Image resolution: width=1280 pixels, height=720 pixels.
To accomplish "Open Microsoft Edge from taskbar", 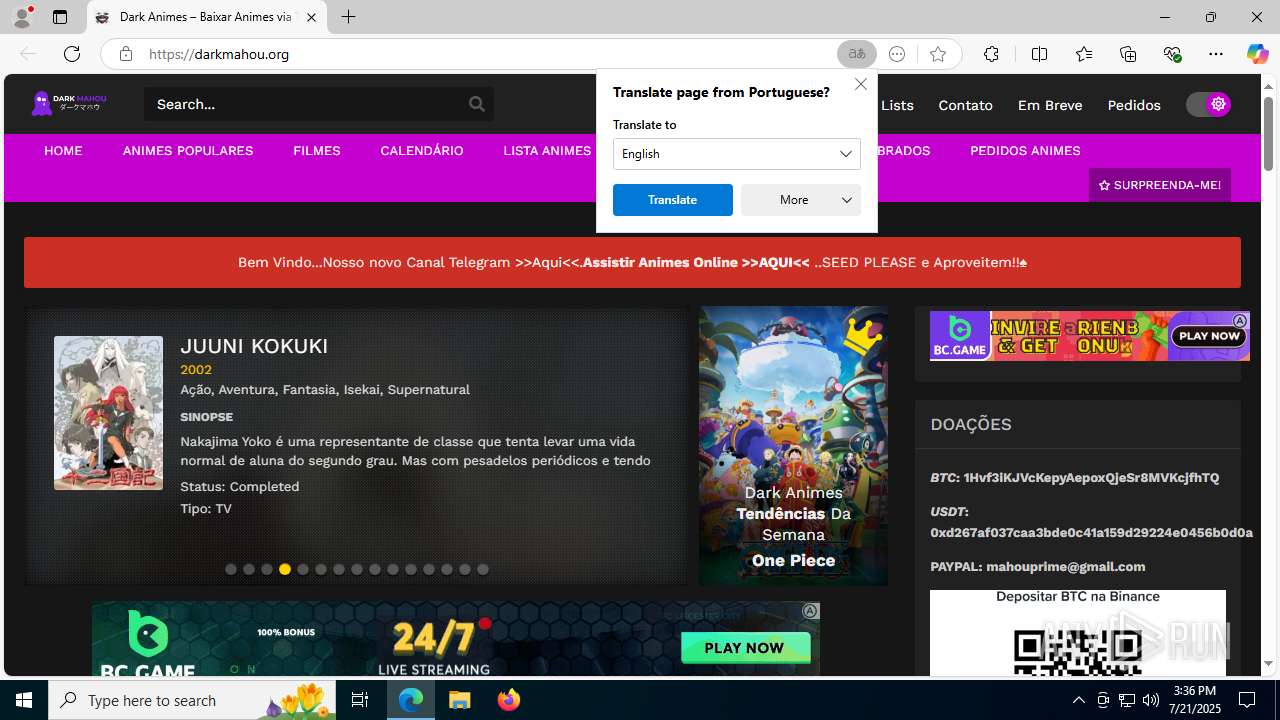I will (411, 700).
